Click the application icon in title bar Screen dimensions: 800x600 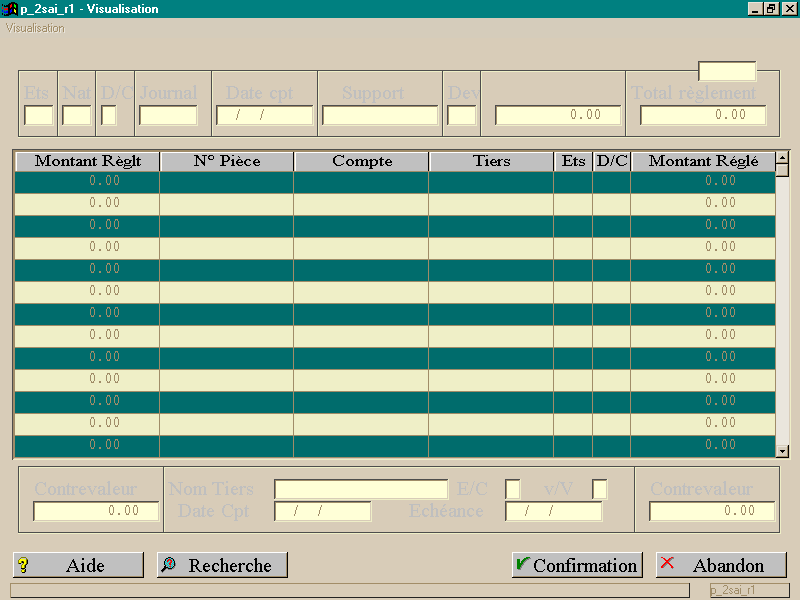click(10, 9)
